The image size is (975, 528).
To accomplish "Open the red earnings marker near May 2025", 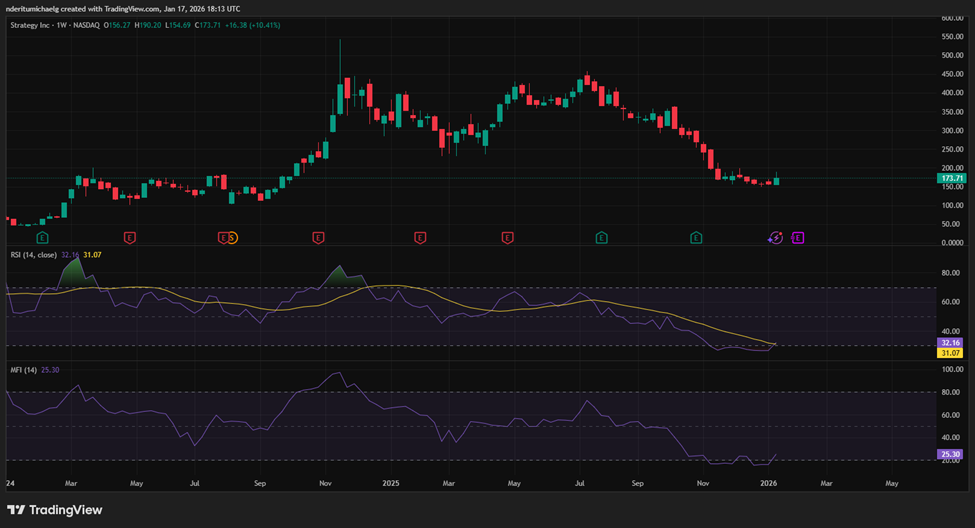I will click(507, 238).
